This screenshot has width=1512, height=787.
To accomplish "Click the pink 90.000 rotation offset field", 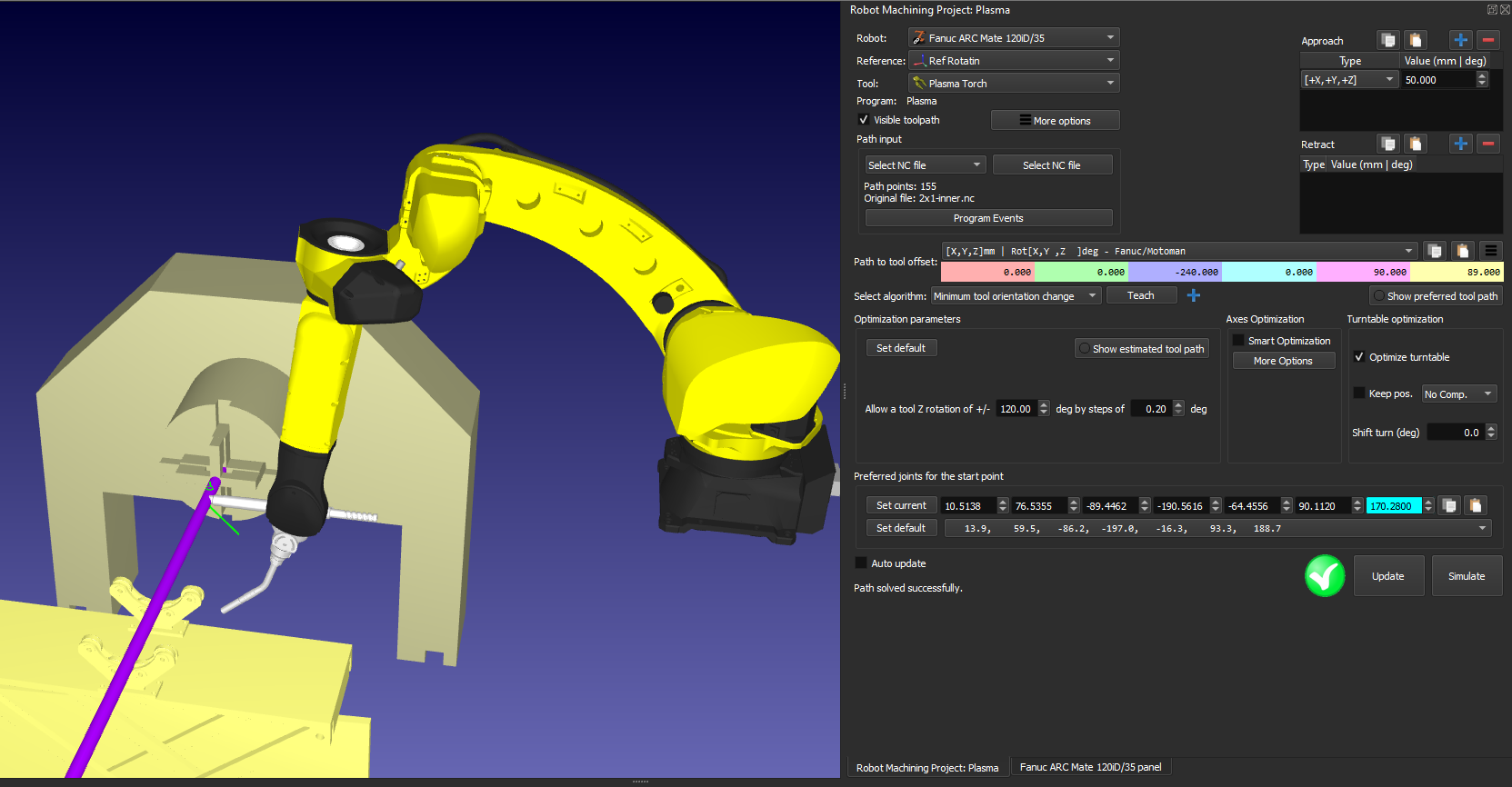I will (1363, 272).
